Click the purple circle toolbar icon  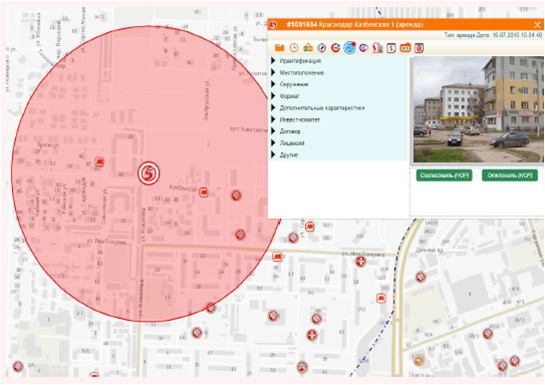pos(364,48)
